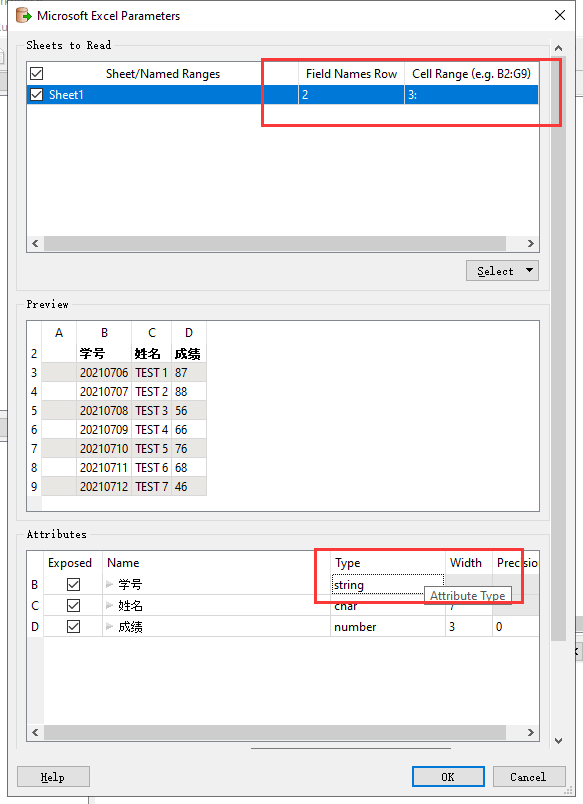Image resolution: width=583 pixels, height=804 pixels.
Task: Click attribute row letter D
Action: [35, 627]
